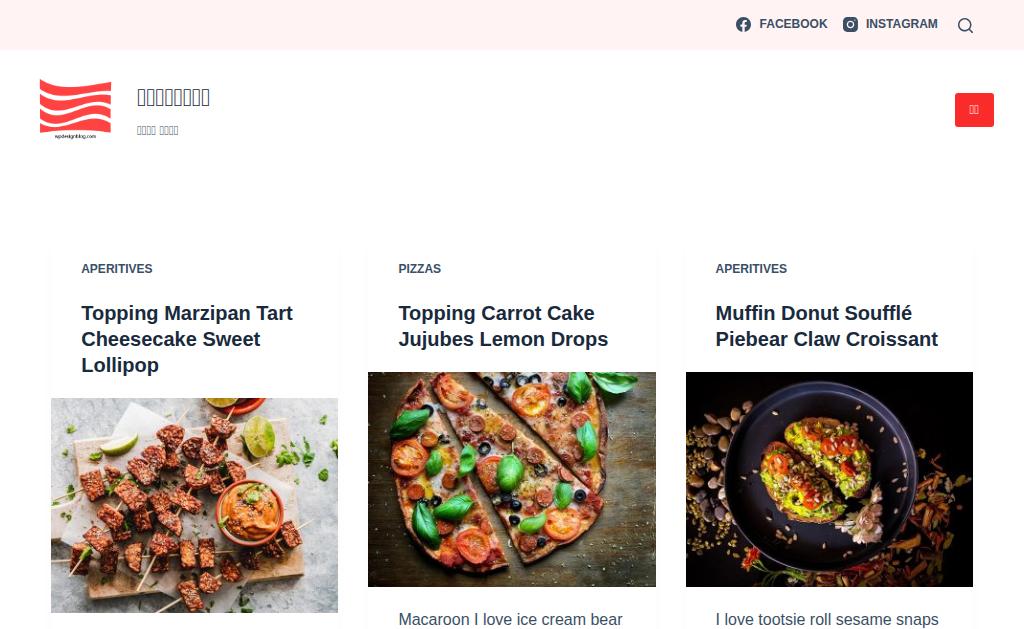
Task: Select APERITIVES category above Marzipan Tart post
Action: coord(117,268)
